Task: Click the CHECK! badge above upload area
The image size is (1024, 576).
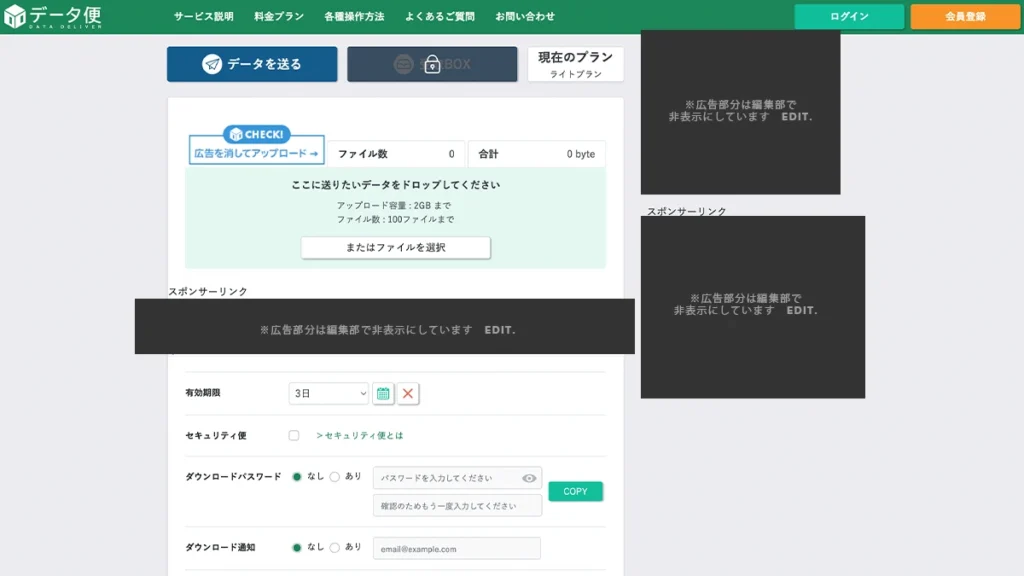Action: tap(257, 135)
